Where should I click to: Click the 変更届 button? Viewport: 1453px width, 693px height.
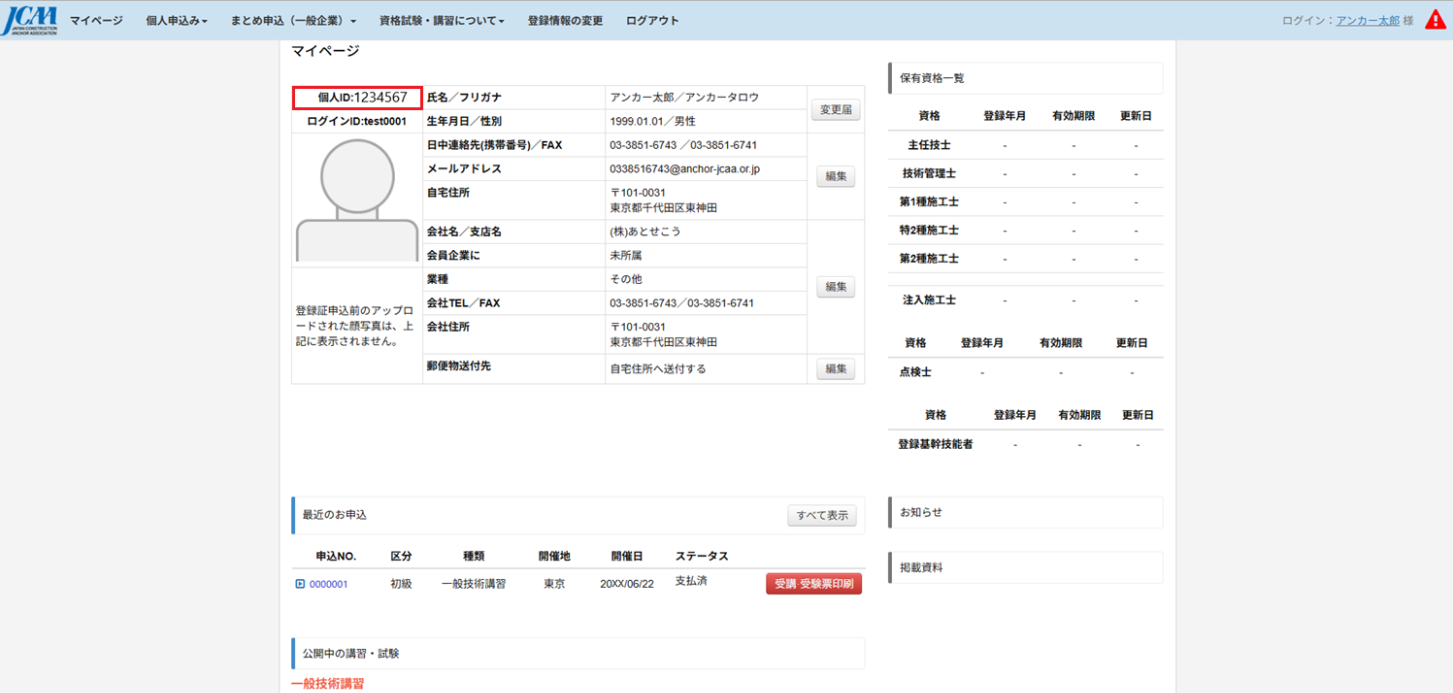pos(835,110)
